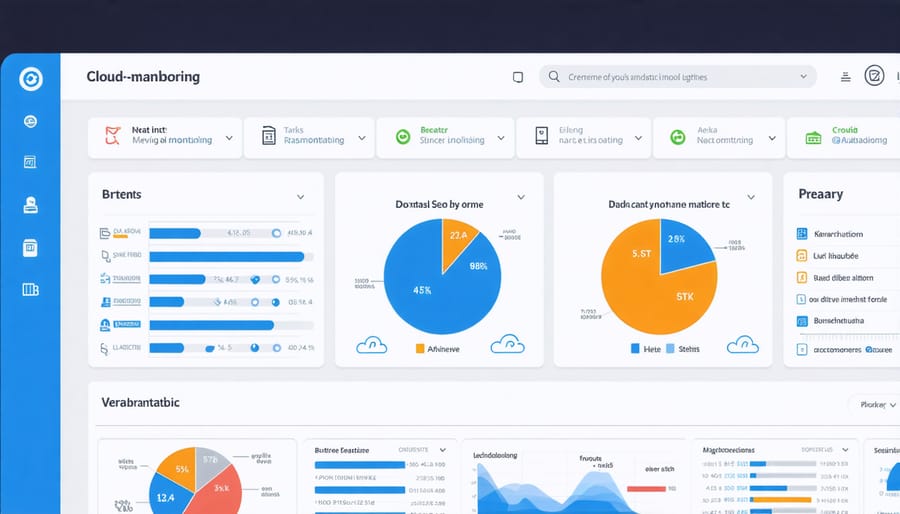This screenshot has height=514, width=900.
Task: Open the Baed dlber altorn item
Action: coord(843,278)
